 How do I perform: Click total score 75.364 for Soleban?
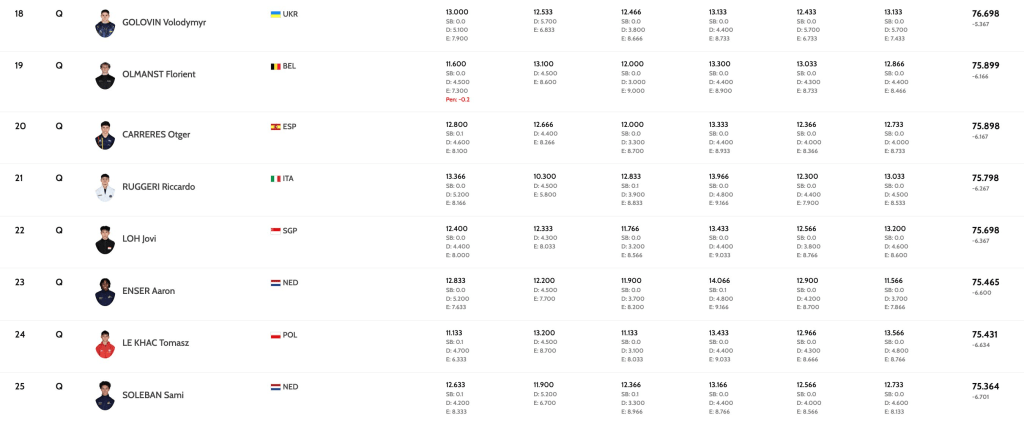985,386
